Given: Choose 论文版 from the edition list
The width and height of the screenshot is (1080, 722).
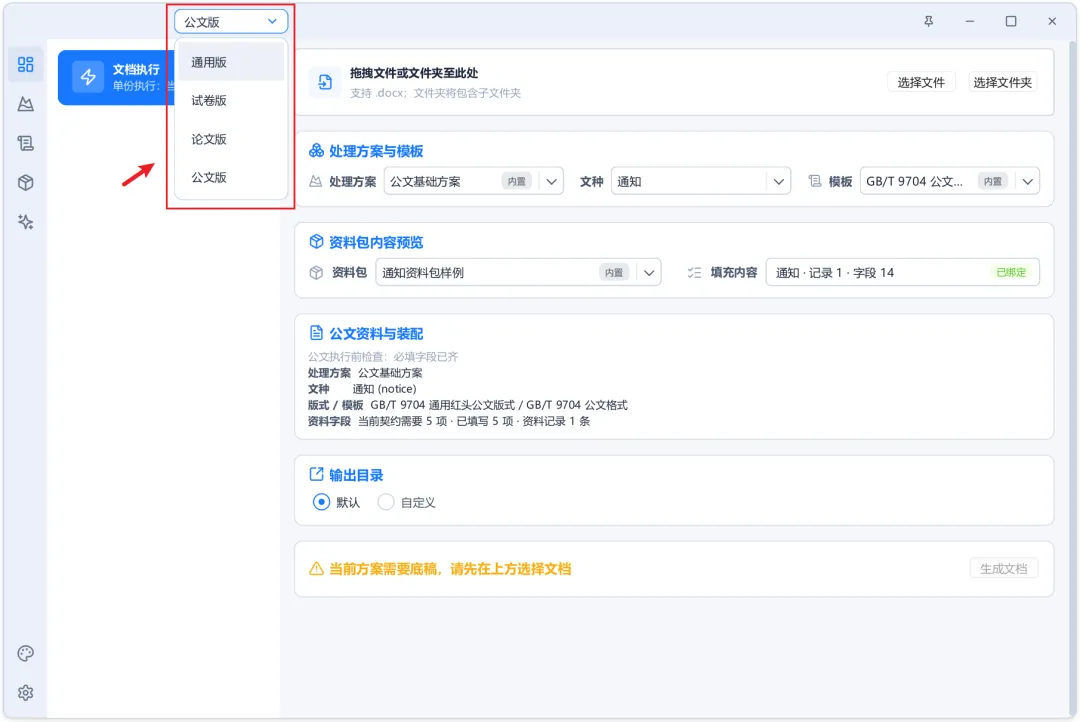Looking at the screenshot, I should (231, 139).
